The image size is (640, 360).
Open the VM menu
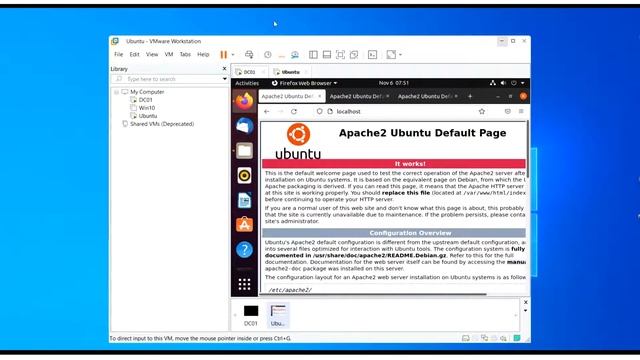[x=169, y=54]
